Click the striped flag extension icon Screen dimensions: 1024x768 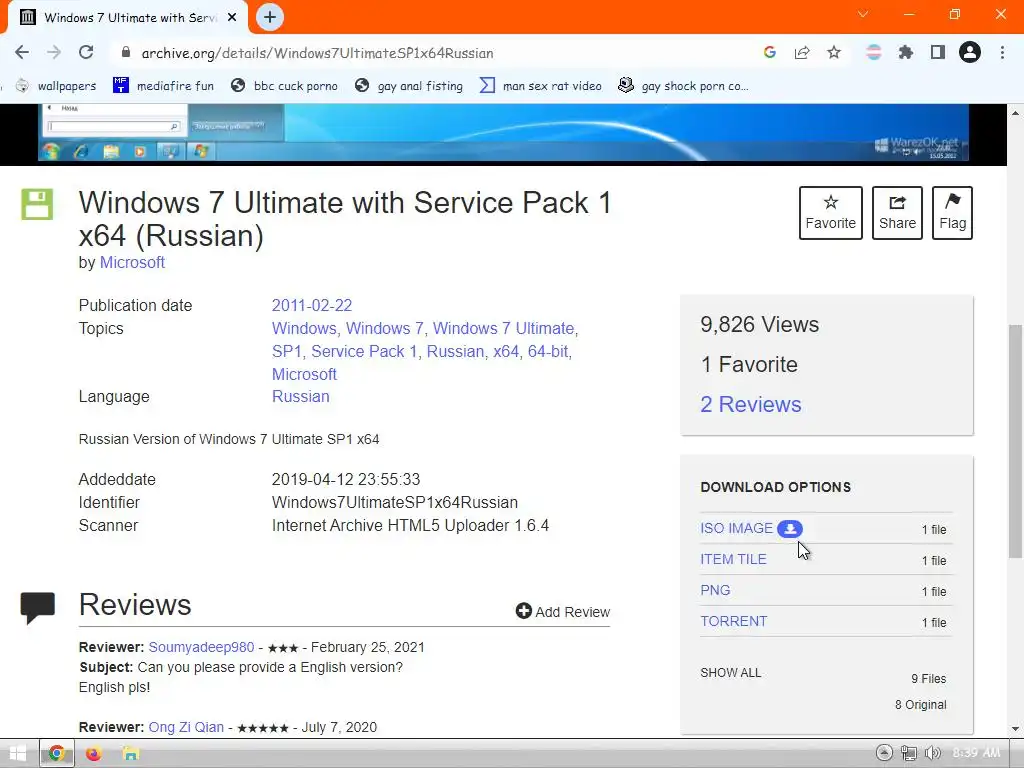point(874,52)
